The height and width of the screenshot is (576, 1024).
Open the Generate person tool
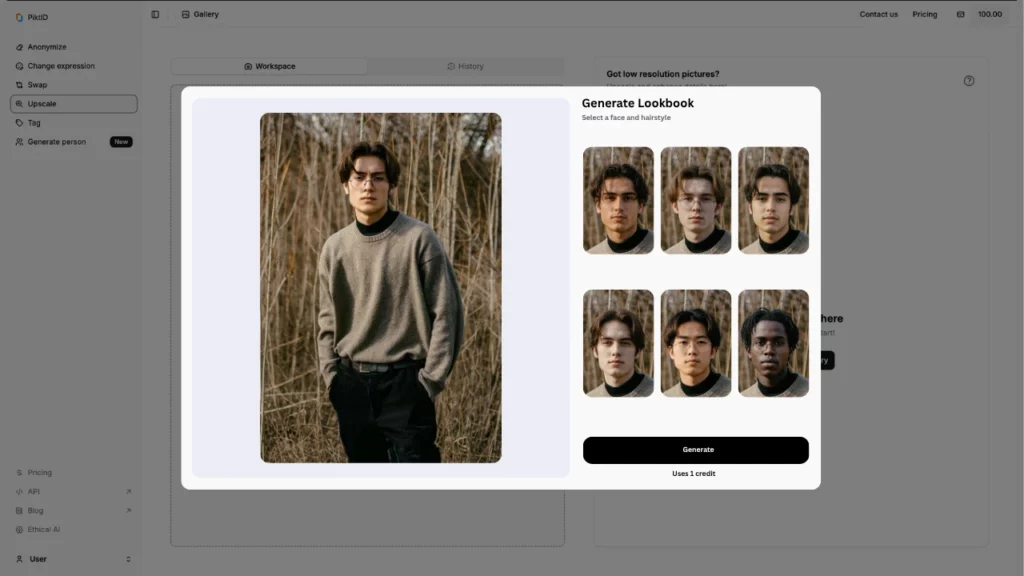[56, 141]
